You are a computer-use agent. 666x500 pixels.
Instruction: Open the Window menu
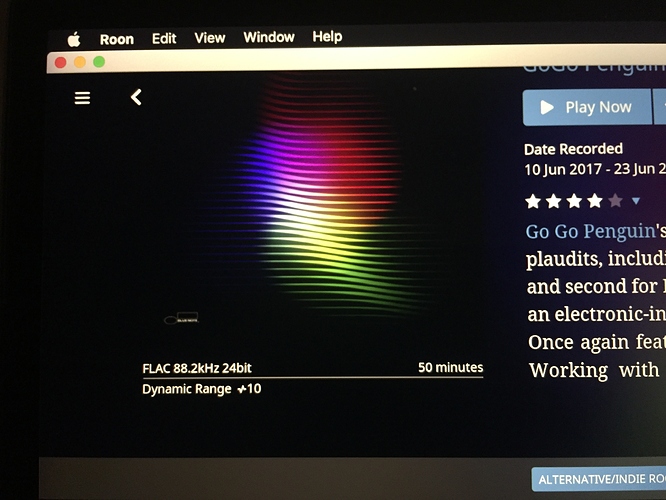269,37
